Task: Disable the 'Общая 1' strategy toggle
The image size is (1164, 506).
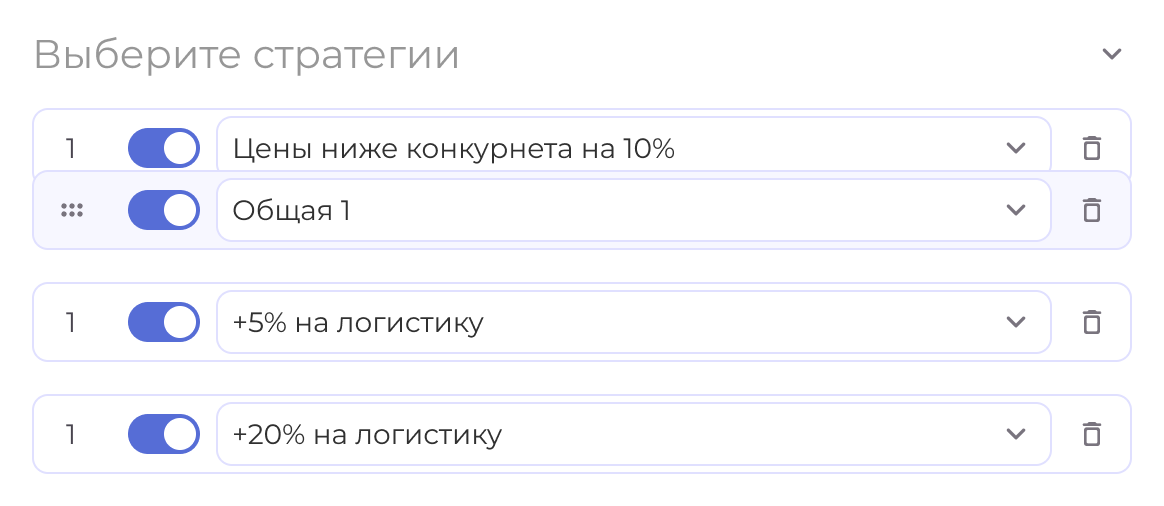Action: point(164,210)
